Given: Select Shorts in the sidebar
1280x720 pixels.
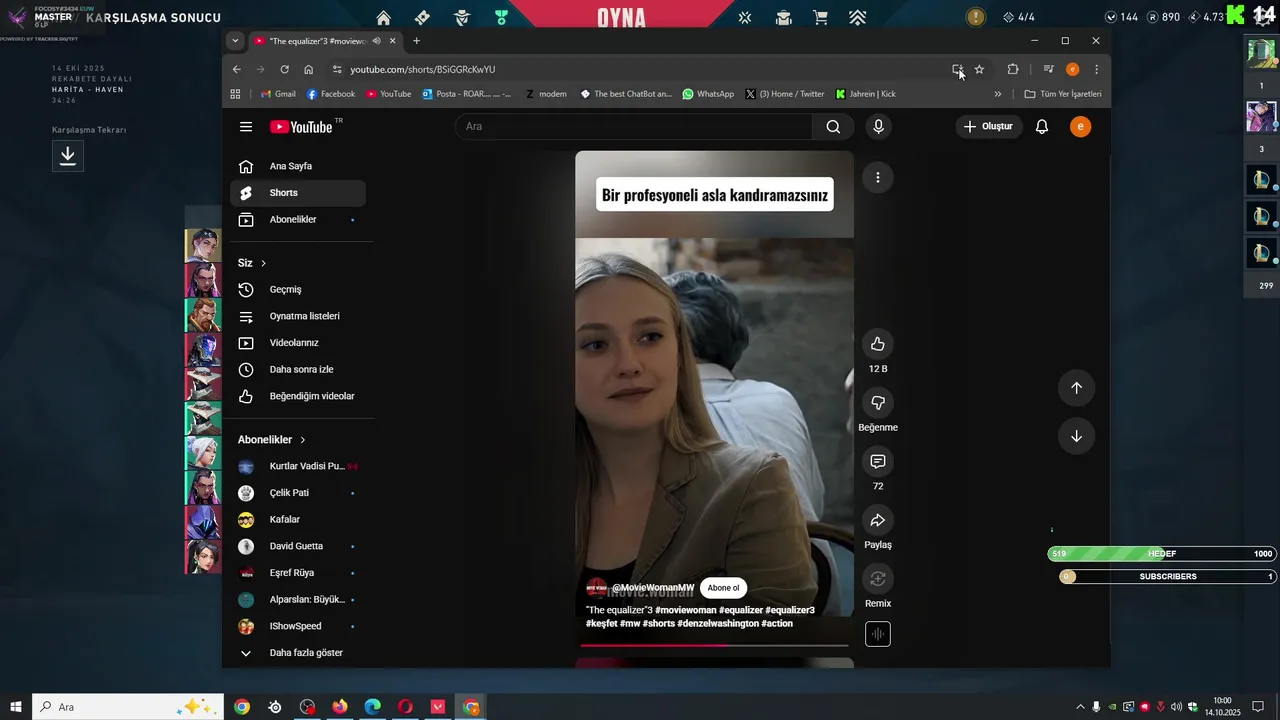Looking at the screenshot, I should coord(298,193).
